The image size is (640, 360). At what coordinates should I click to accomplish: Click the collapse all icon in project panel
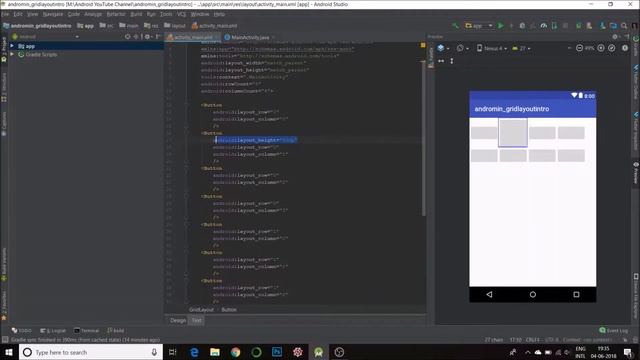[x=136, y=37]
